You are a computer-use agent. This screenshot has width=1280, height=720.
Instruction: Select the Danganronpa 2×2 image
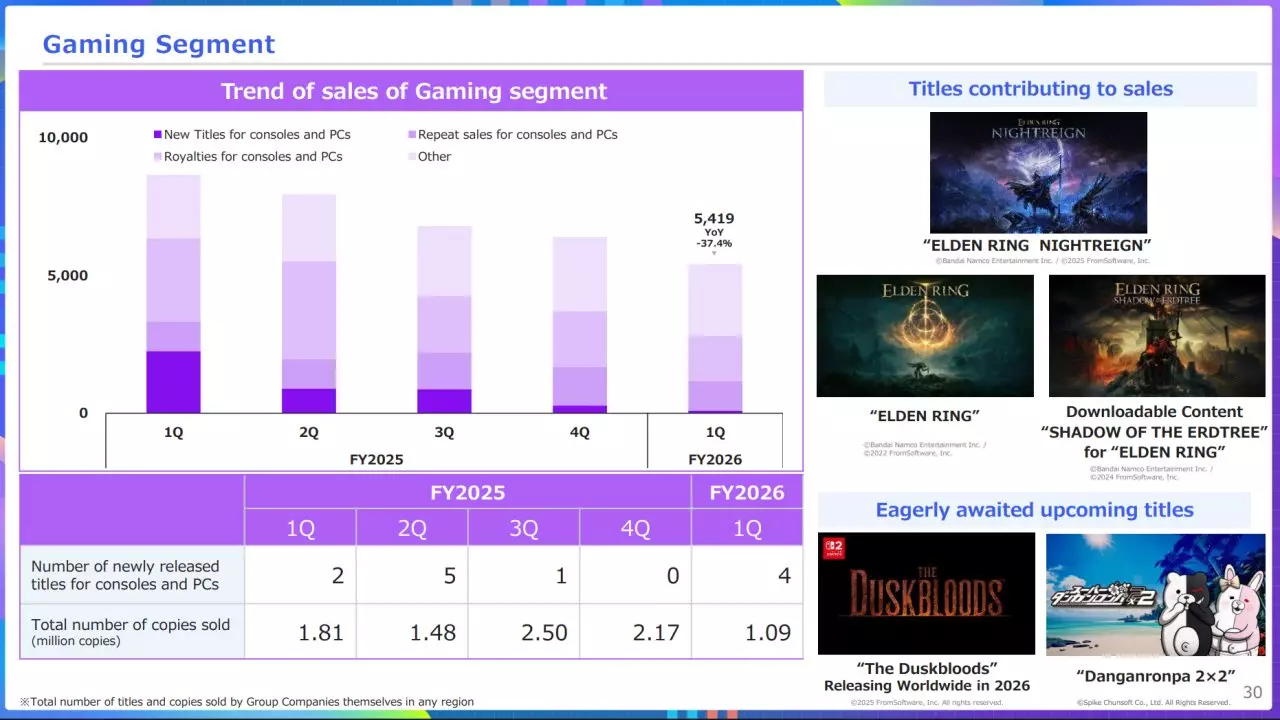click(1155, 594)
